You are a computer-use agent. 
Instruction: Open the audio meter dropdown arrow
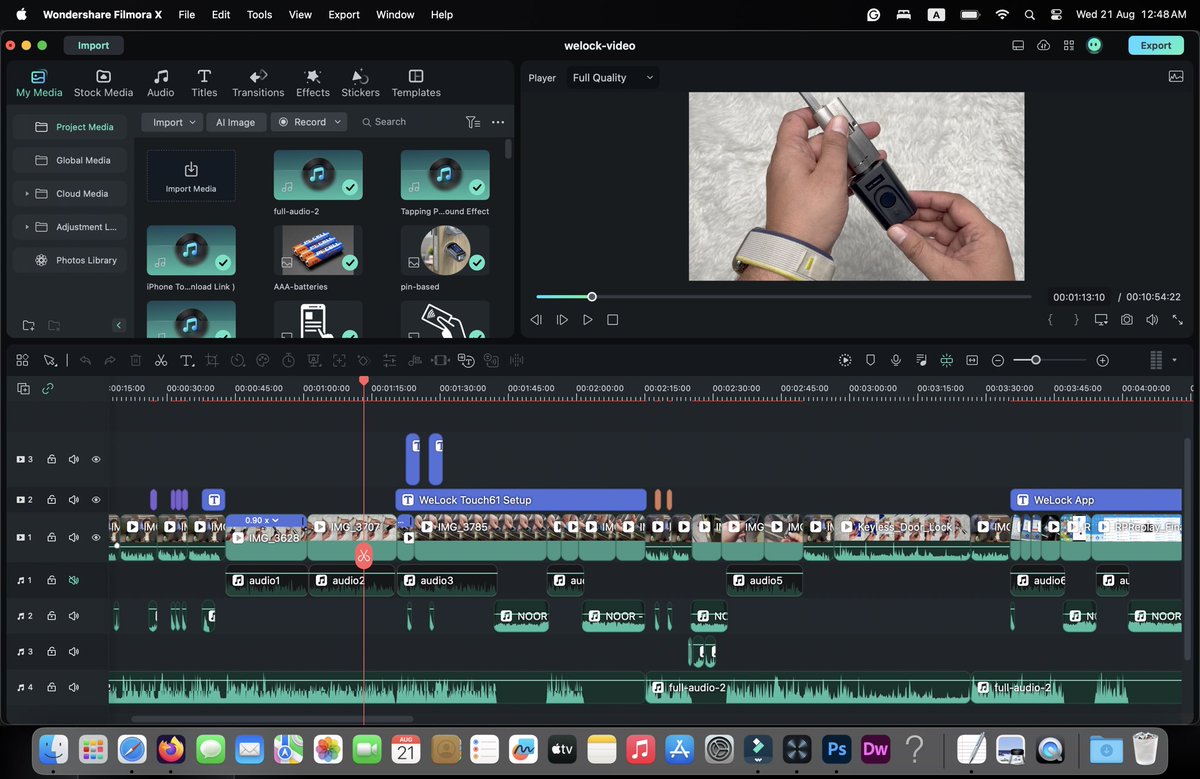1174,360
